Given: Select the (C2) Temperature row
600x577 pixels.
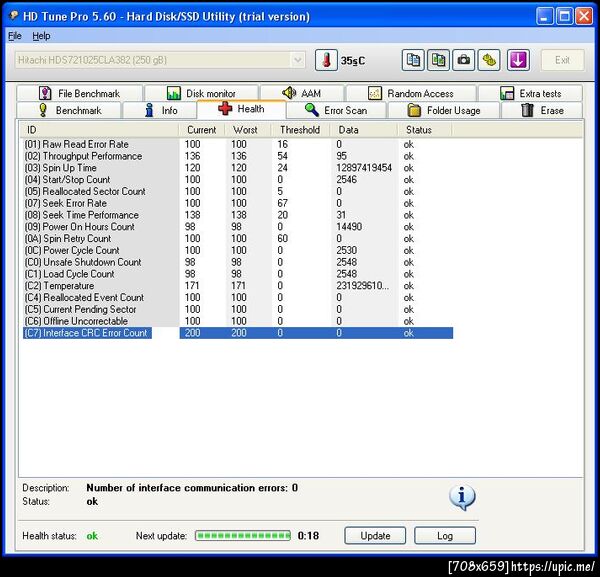Looking at the screenshot, I should click(237, 286).
